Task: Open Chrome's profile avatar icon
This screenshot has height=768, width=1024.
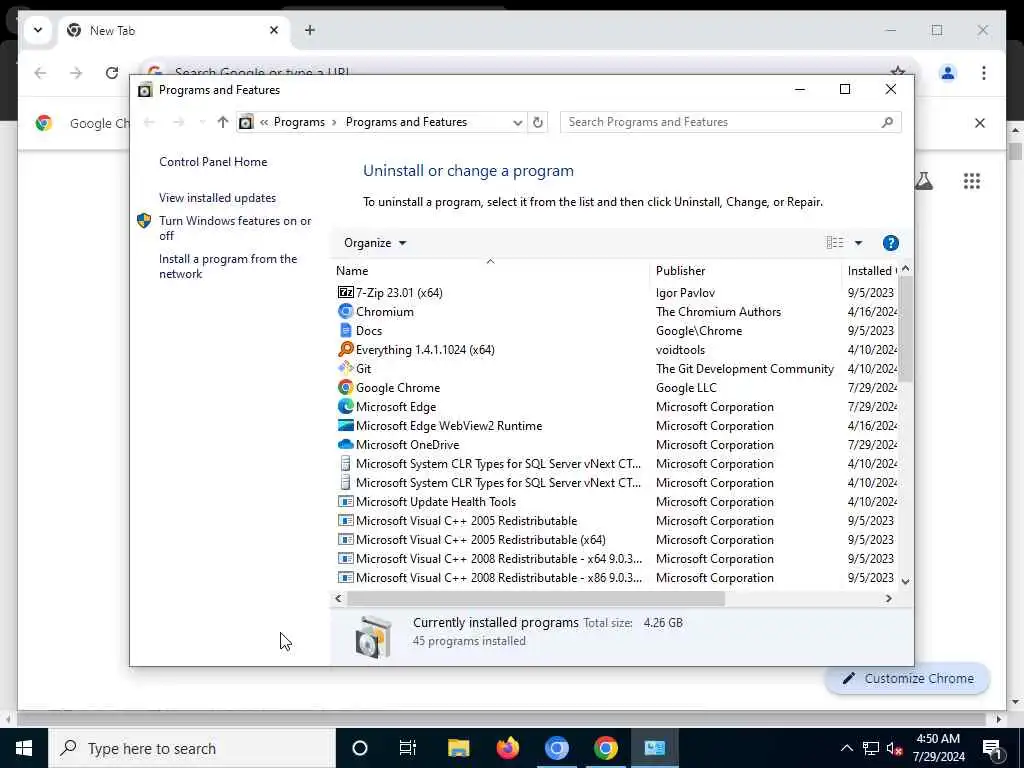Action: click(948, 72)
